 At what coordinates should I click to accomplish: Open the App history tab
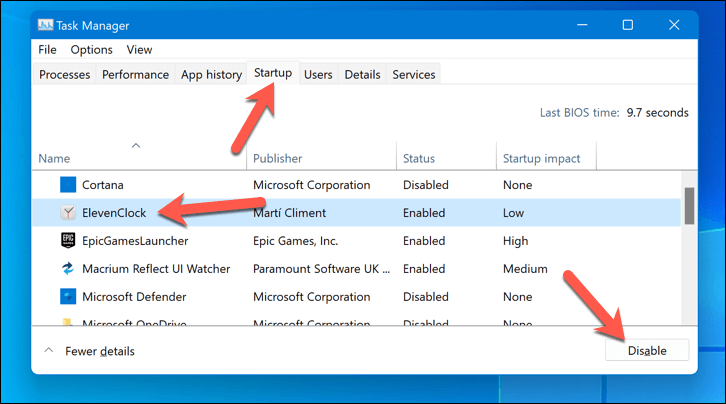211,75
